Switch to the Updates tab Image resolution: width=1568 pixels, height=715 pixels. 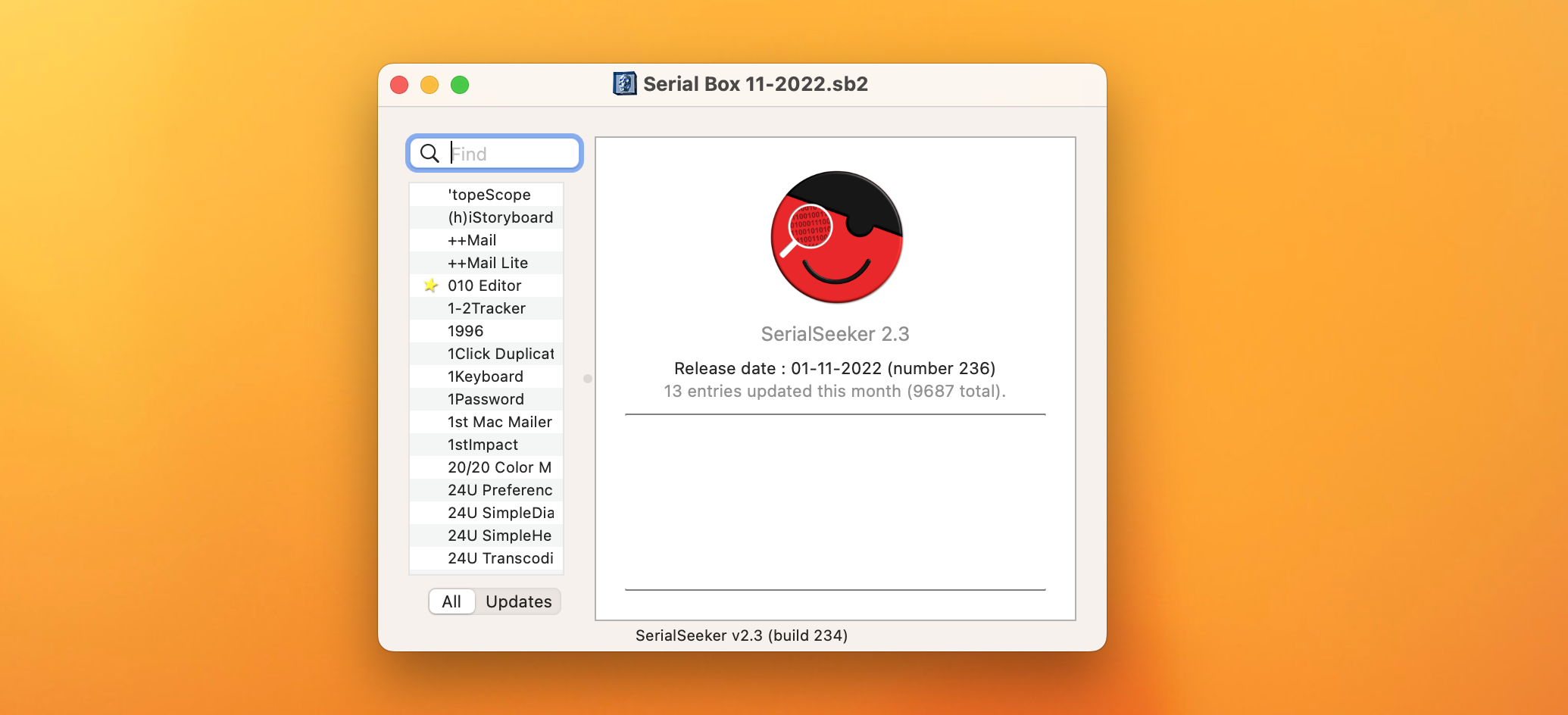pos(519,601)
